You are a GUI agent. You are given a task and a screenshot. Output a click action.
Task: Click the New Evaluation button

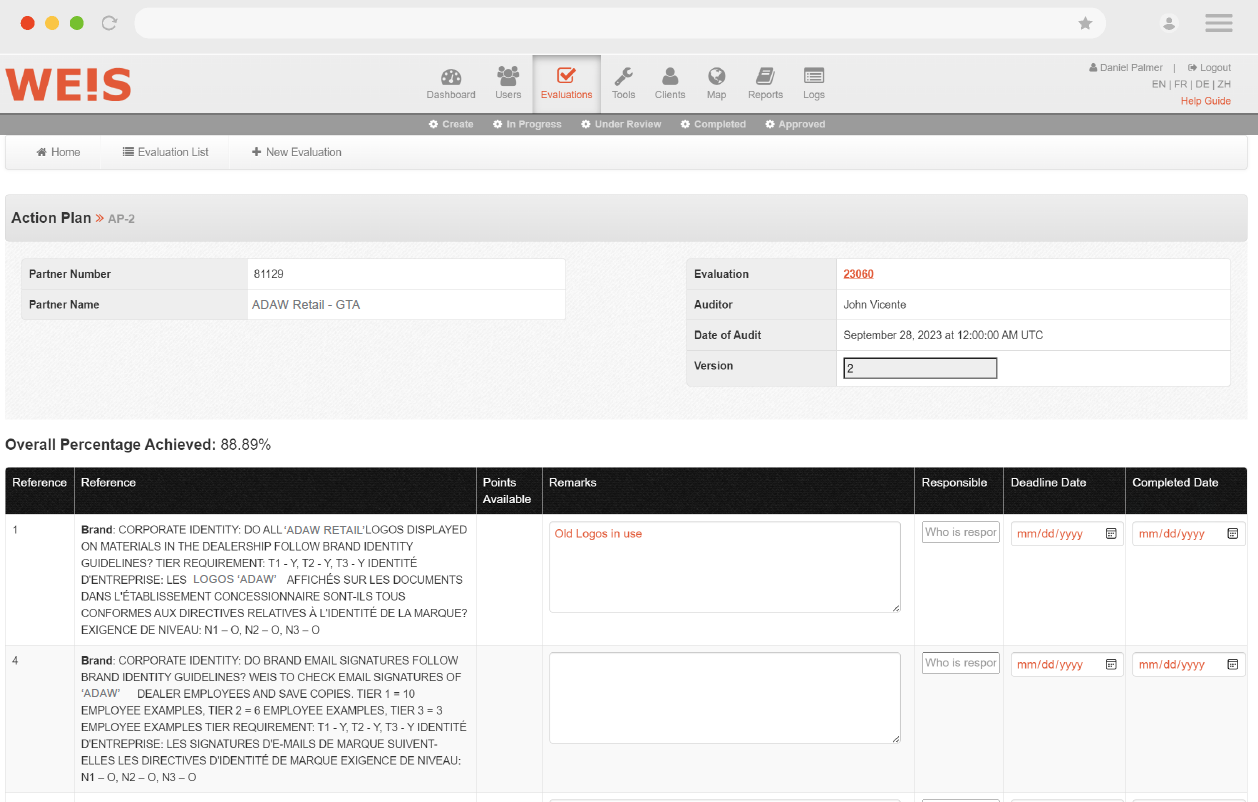coord(296,152)
